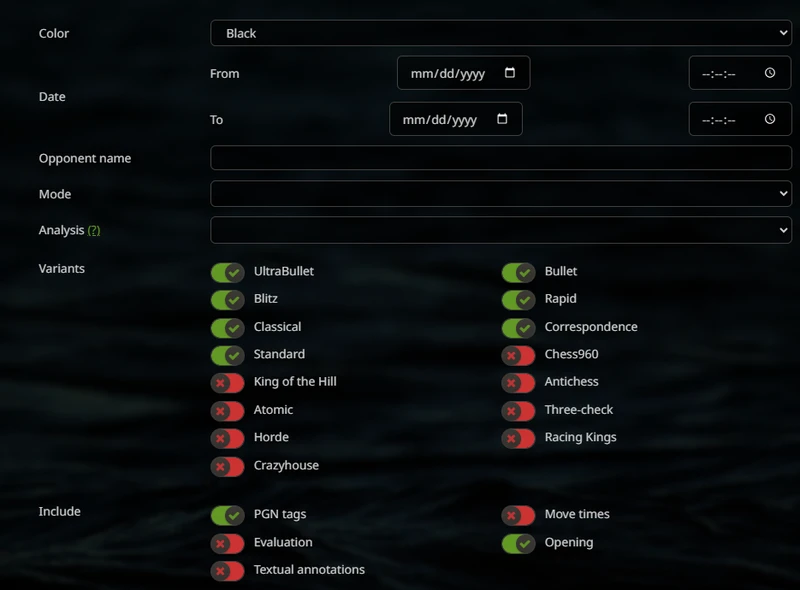Viewport: 800px width, 590px height.
Task: Enable Move times in export
Action: 518,515
